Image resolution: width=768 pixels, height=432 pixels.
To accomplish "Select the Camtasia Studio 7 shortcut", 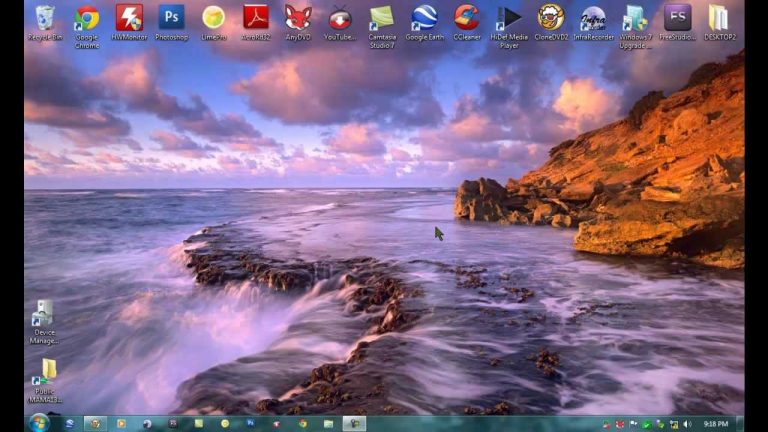I will [382, 26].
